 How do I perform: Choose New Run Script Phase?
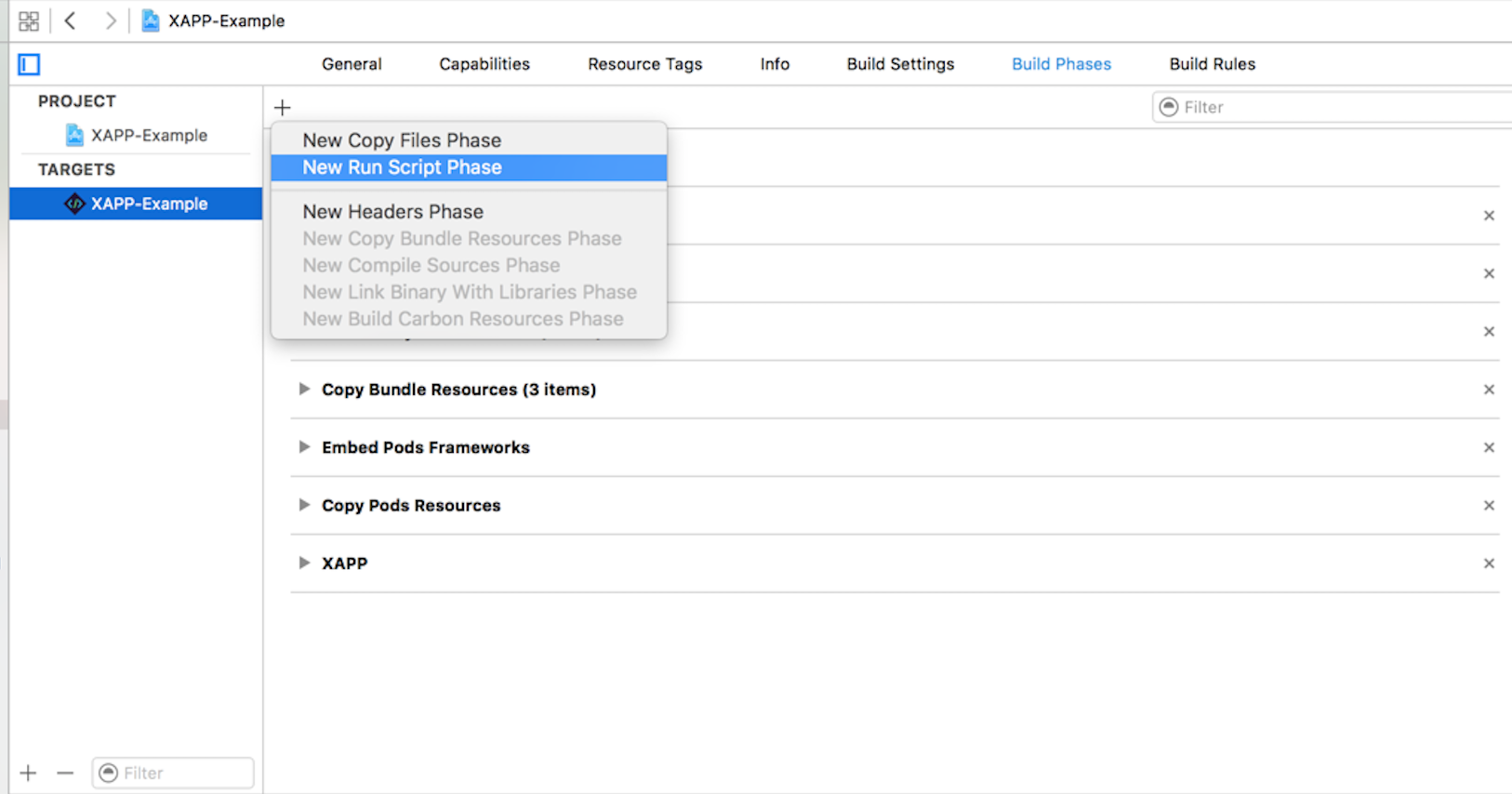[x=469, y=167]
